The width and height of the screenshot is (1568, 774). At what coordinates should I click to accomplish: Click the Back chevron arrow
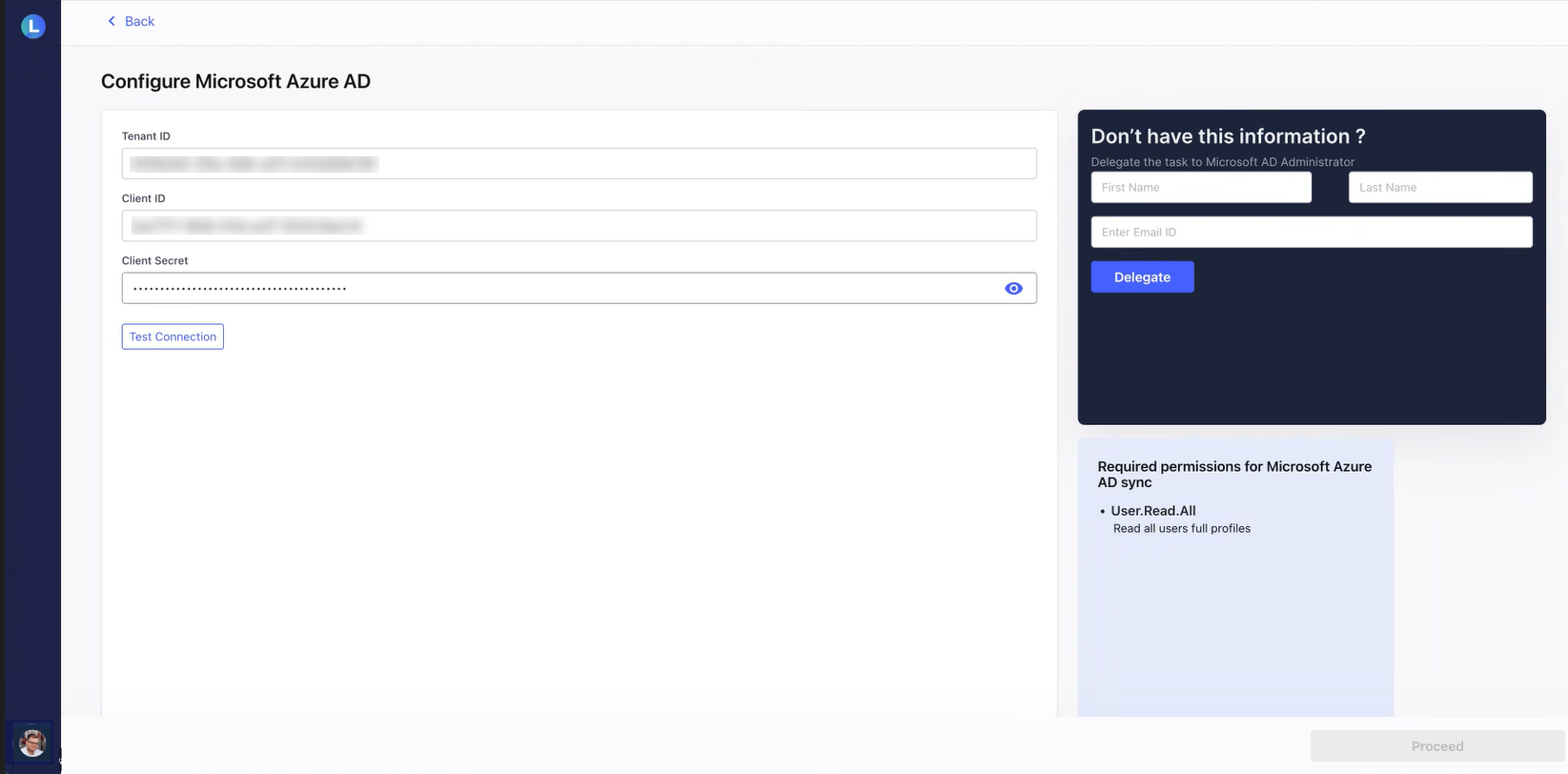[112, 21]
